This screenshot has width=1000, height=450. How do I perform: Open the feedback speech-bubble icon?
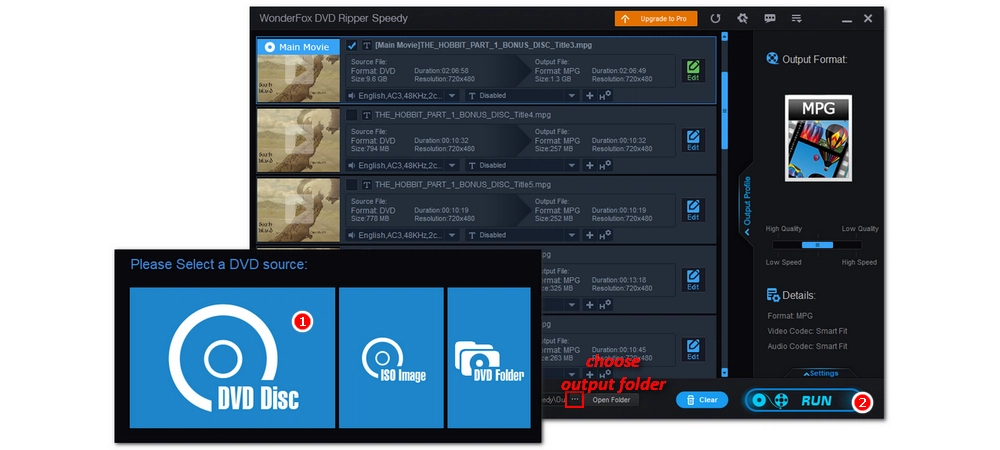click(x=769, y=18)
